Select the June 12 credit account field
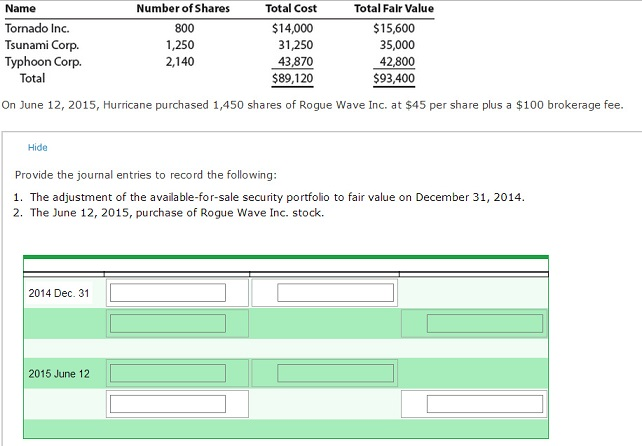The image size is (642, 446). 168,404
